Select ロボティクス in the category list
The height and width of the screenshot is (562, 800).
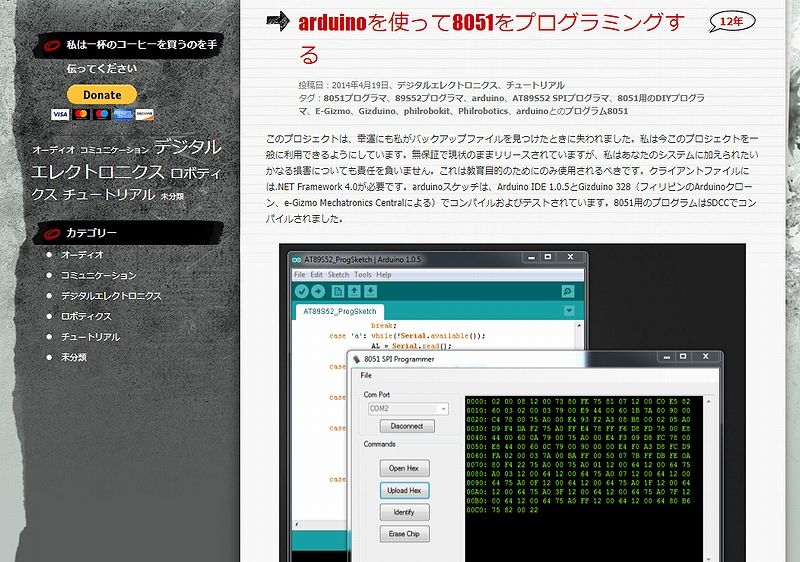coord(86,316)
